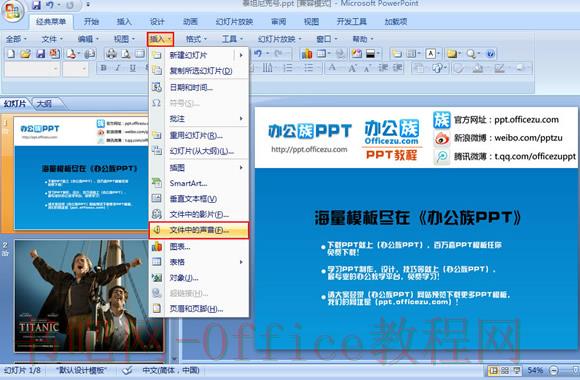Click the slide title 海量模板尽在《办公族PPT》
Image resolution: width=580 pixels, height=380 pixels.
[x=417, y=218]
